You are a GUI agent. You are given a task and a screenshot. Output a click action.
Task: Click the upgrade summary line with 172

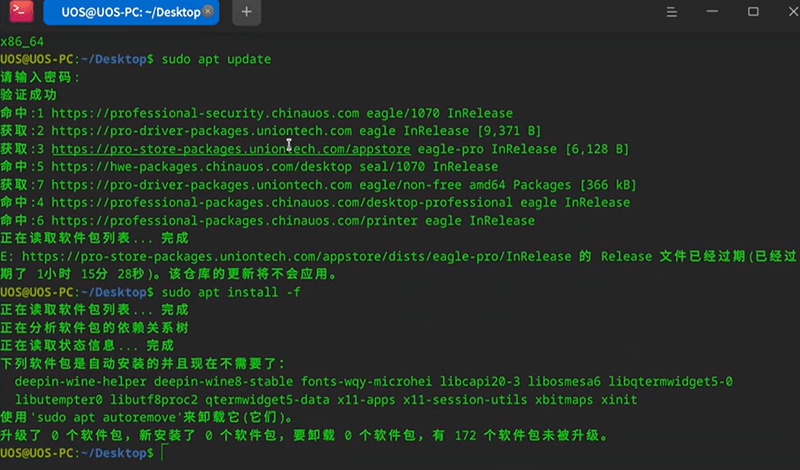click(305, 436)
